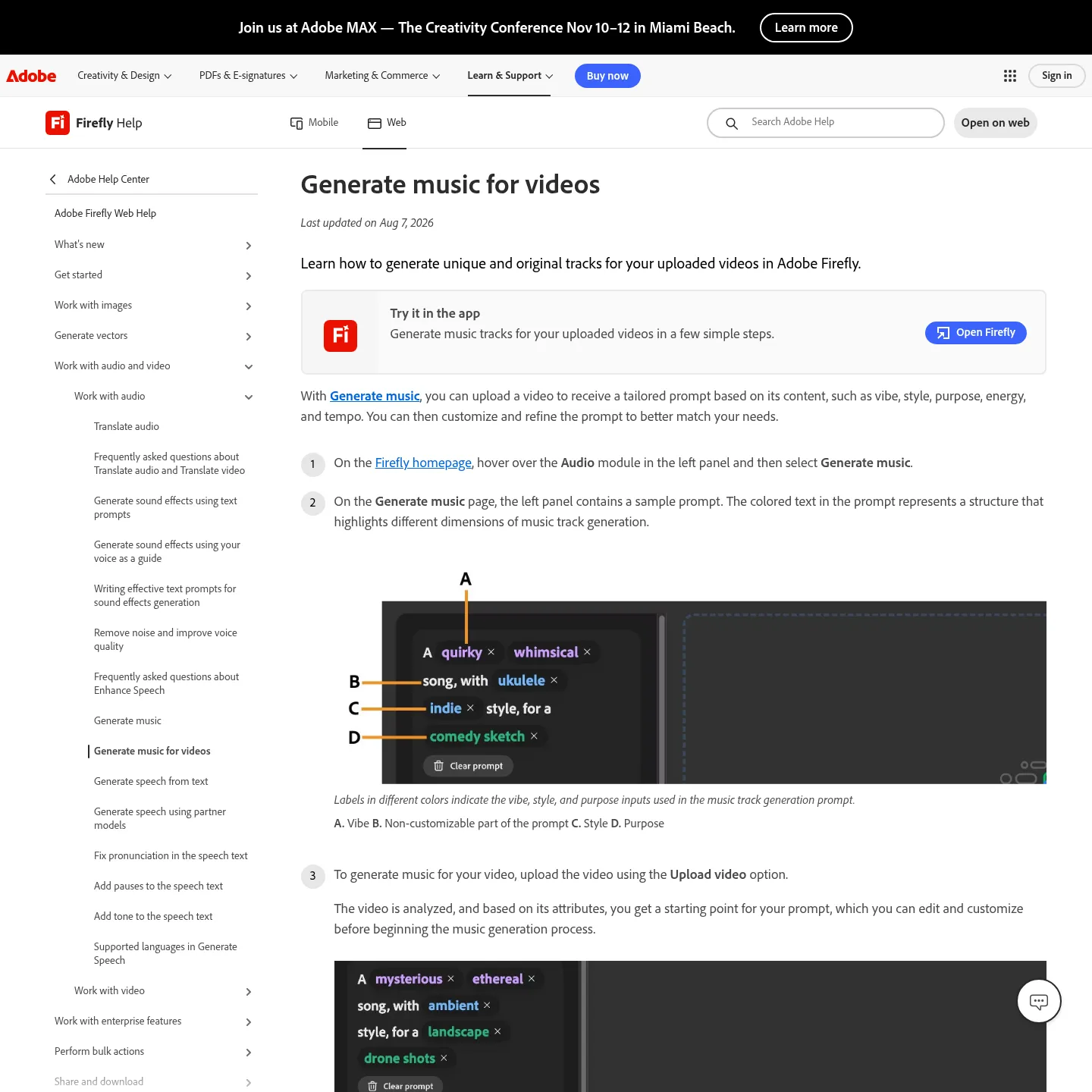Collapse Work with audio and video

[249, 366]
